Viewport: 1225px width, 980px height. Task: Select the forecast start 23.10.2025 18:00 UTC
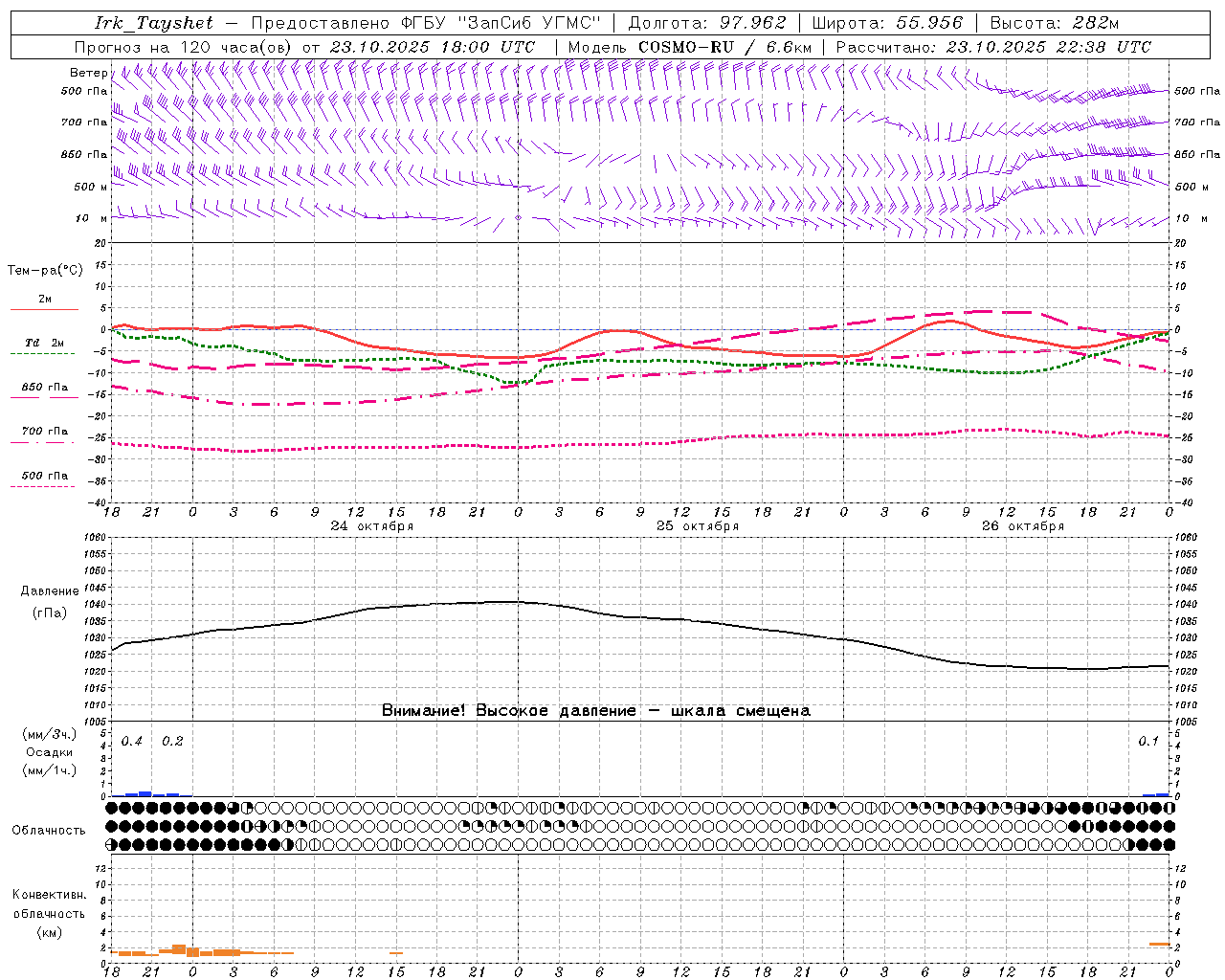(x=433, y=47)
